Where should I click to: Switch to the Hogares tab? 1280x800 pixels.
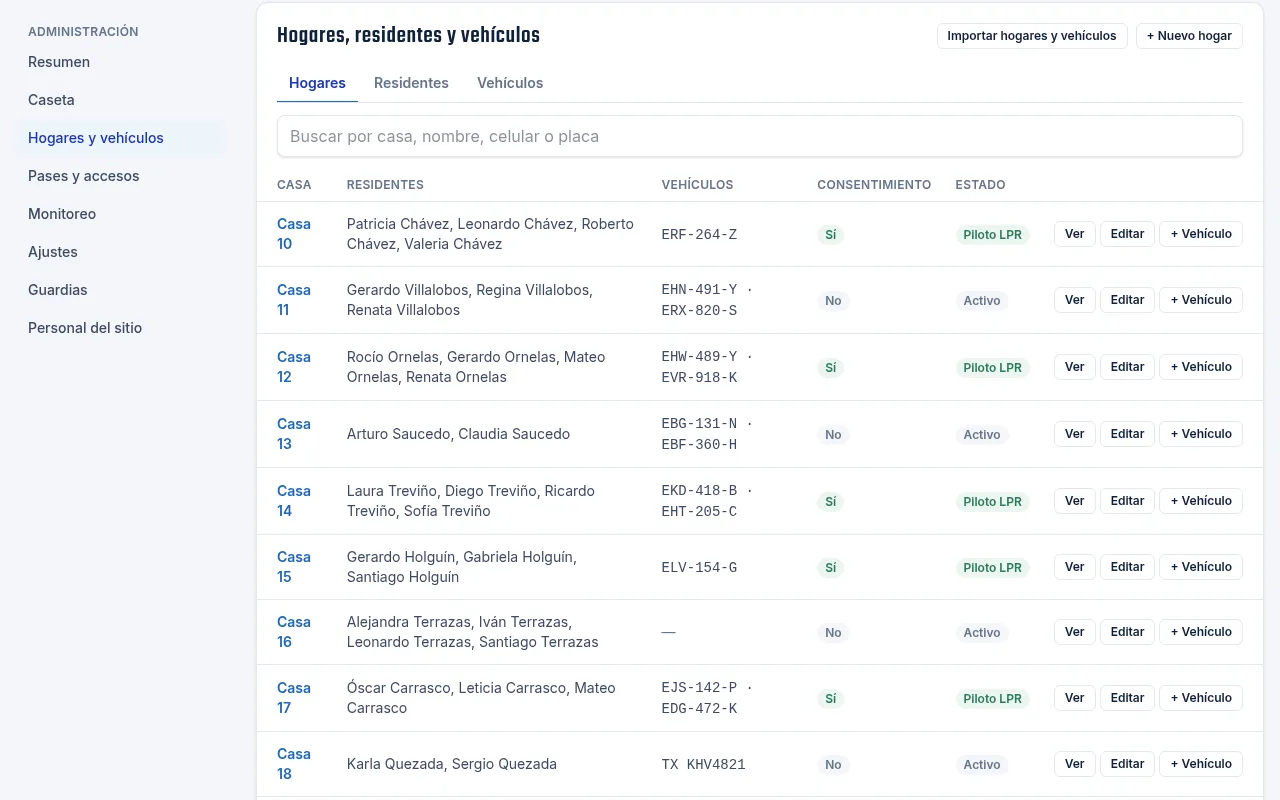click(317, 83)
